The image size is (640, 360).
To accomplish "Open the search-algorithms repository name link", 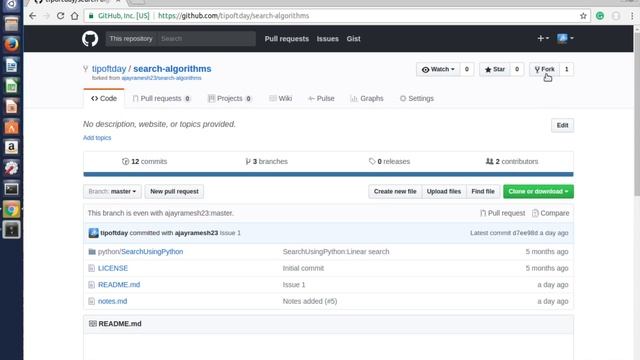I will pyautogui.click(x=172, y=69).
